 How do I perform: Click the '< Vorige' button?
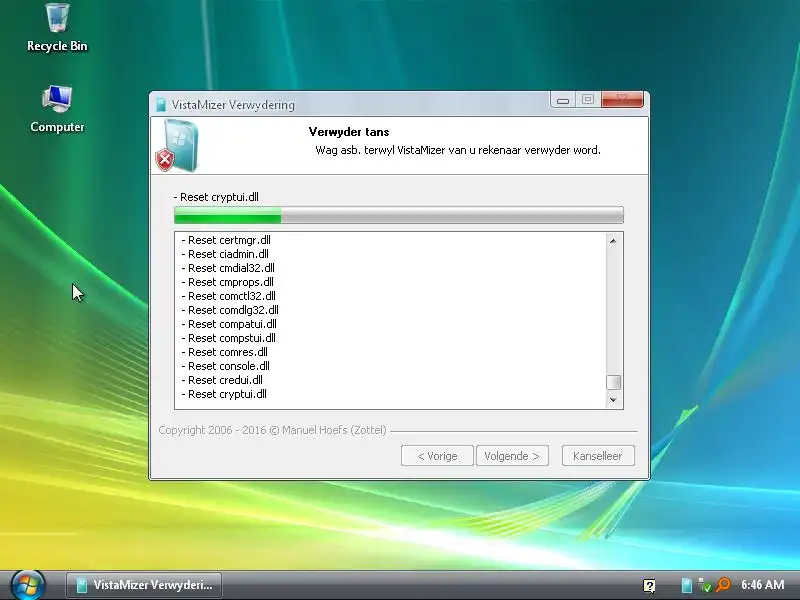point(437,456)
